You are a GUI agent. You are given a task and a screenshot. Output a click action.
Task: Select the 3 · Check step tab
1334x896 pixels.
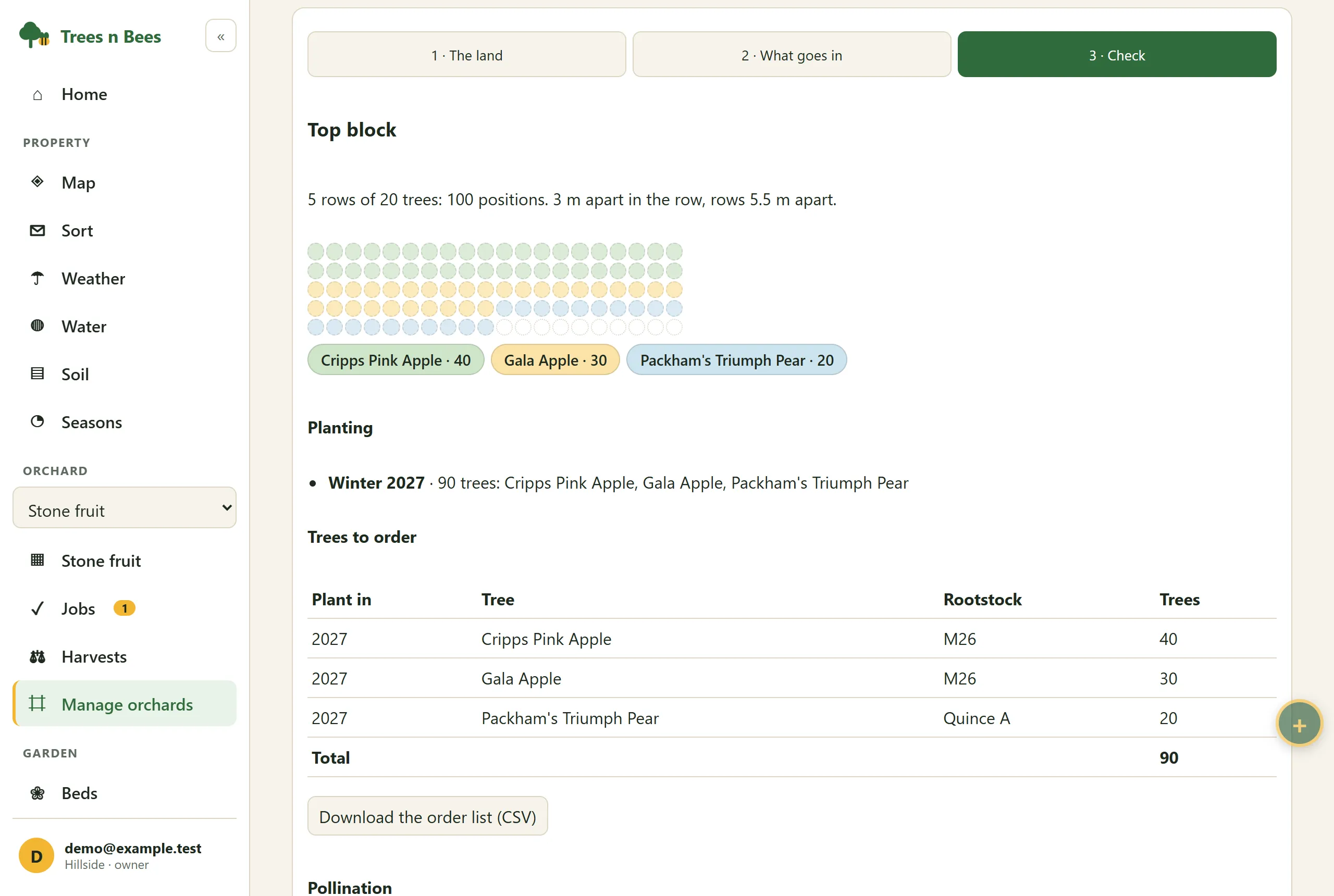tap(1116, 55)
